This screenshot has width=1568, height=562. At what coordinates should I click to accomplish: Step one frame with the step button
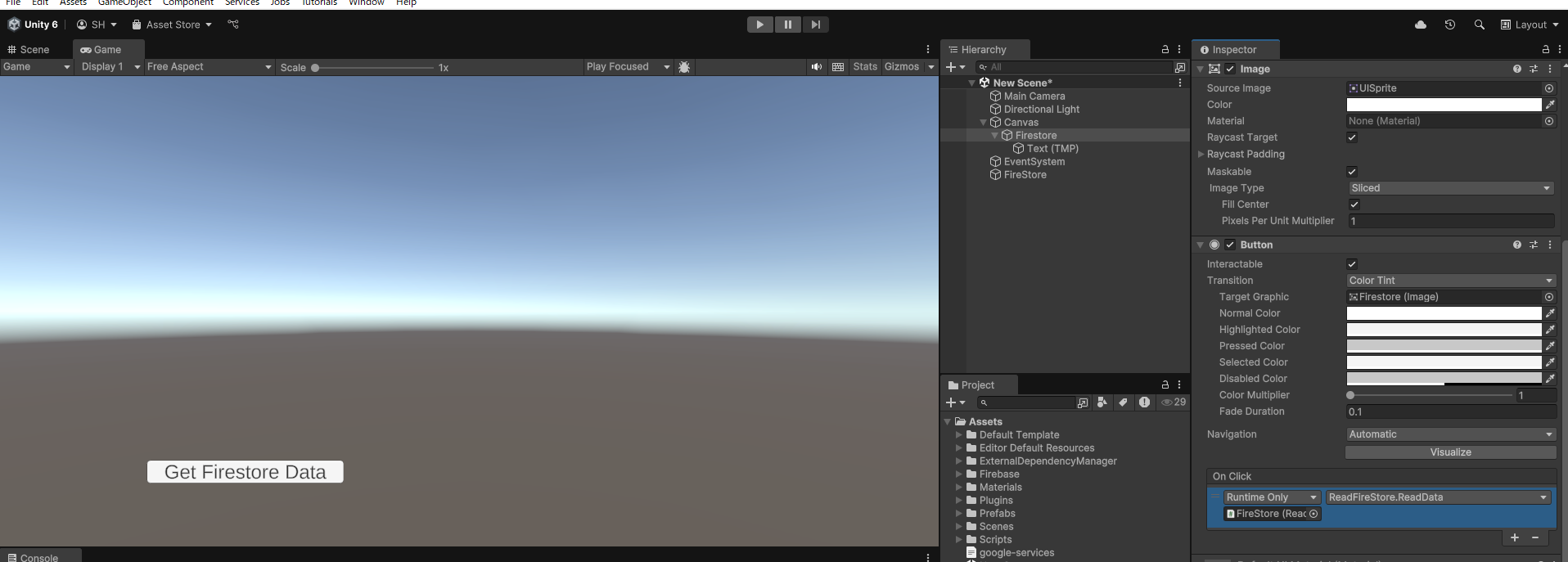tap(815, 25)
